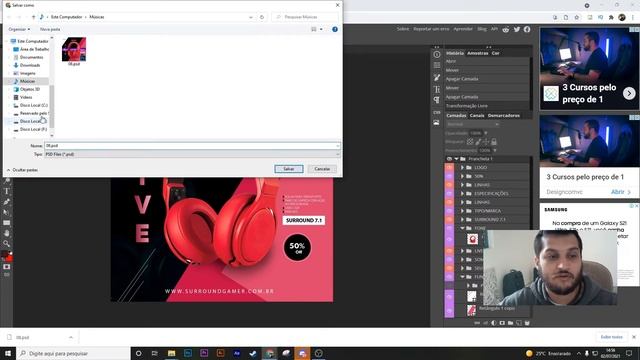
Task: Open the image panel icon in the side strip
Action: pos(437,122)
